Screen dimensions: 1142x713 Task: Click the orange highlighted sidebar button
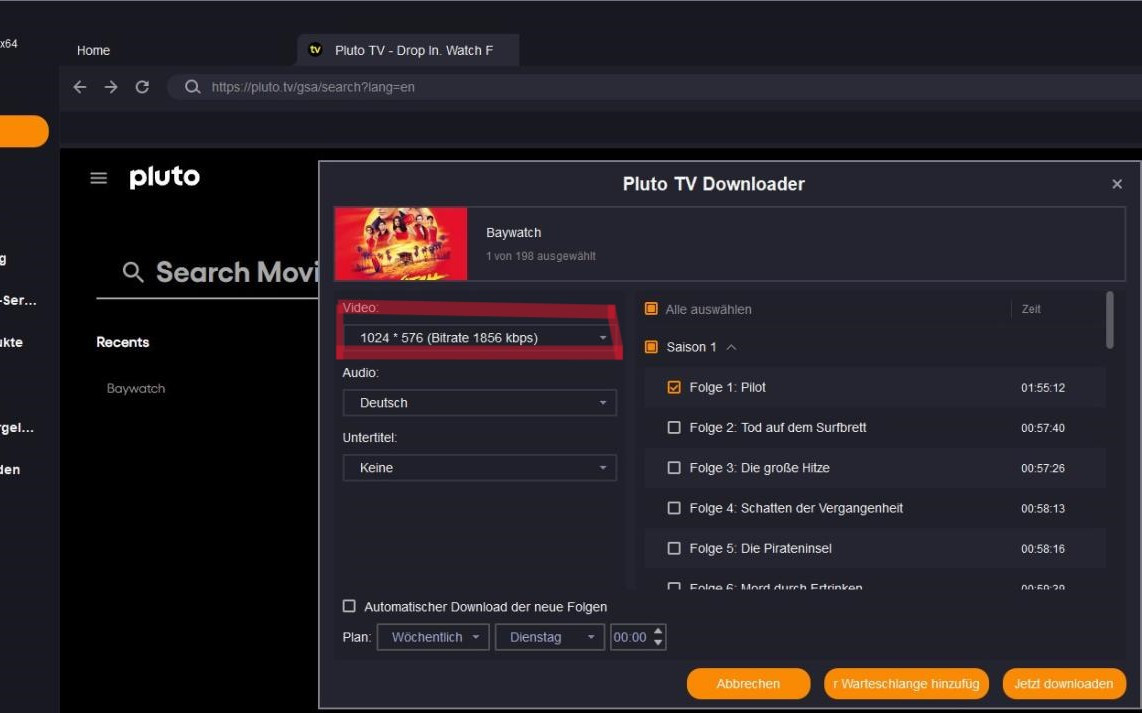coord(23,131)
